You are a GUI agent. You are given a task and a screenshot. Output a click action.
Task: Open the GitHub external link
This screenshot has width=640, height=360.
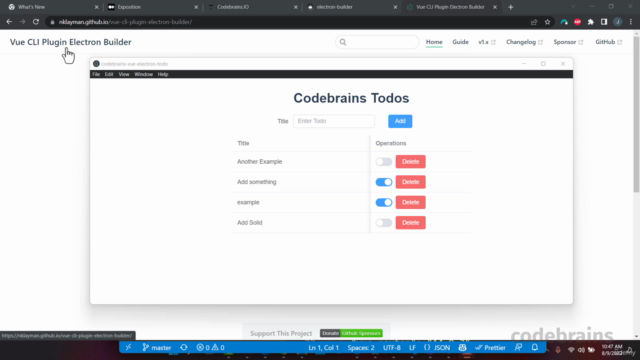(609, 42)
